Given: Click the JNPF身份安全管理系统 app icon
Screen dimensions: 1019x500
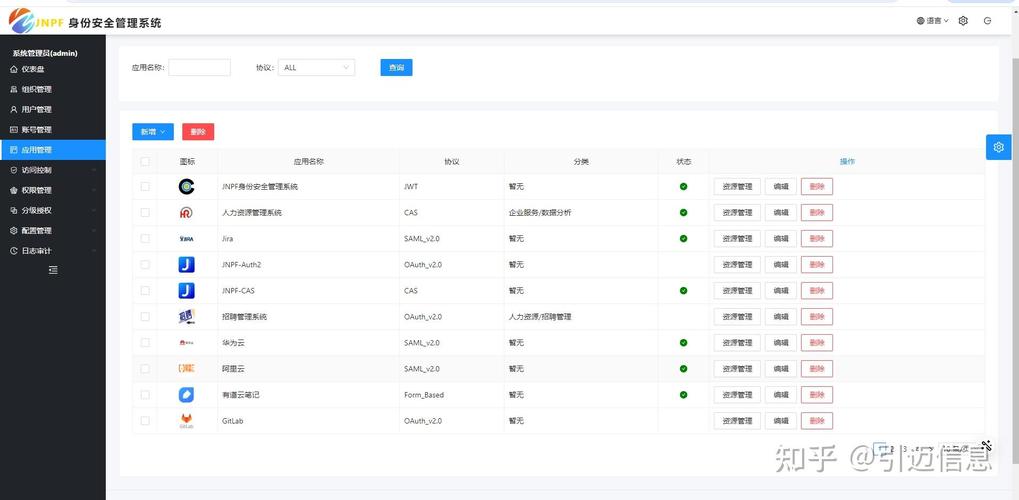Looking at the screenshot, I should (187, 187).
